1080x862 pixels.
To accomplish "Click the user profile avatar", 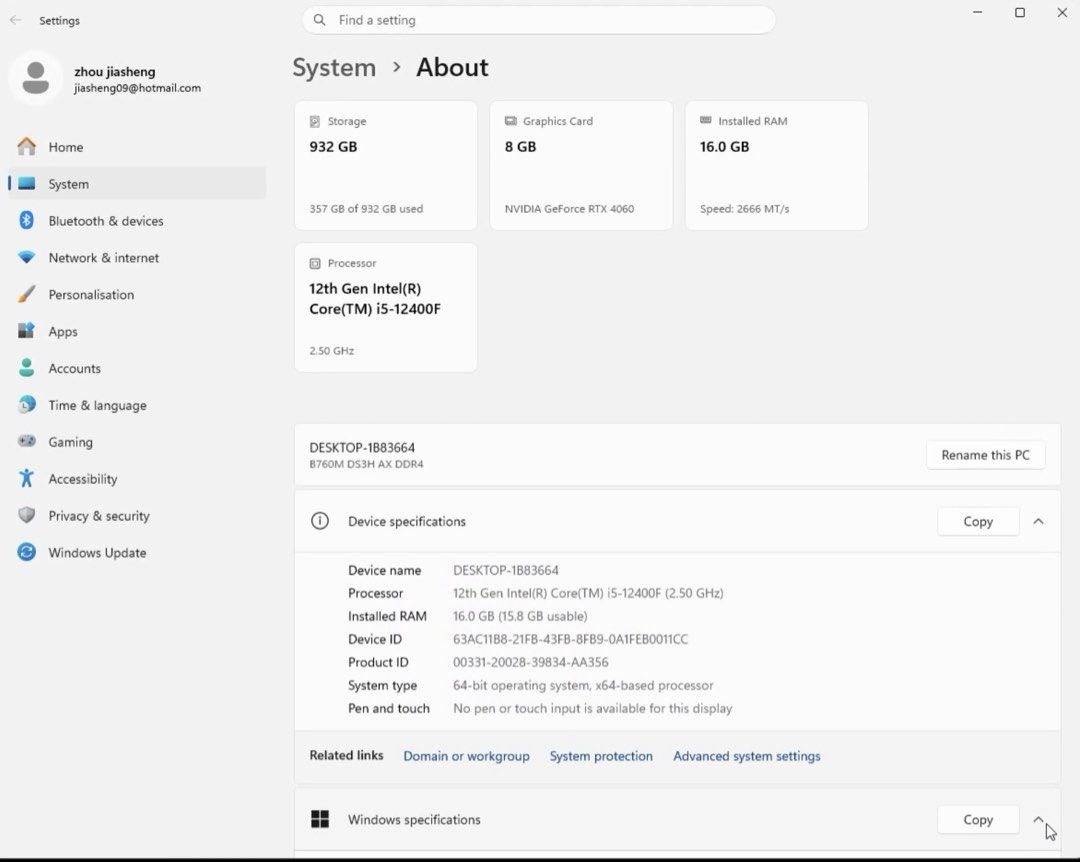I will click(36, 78).
